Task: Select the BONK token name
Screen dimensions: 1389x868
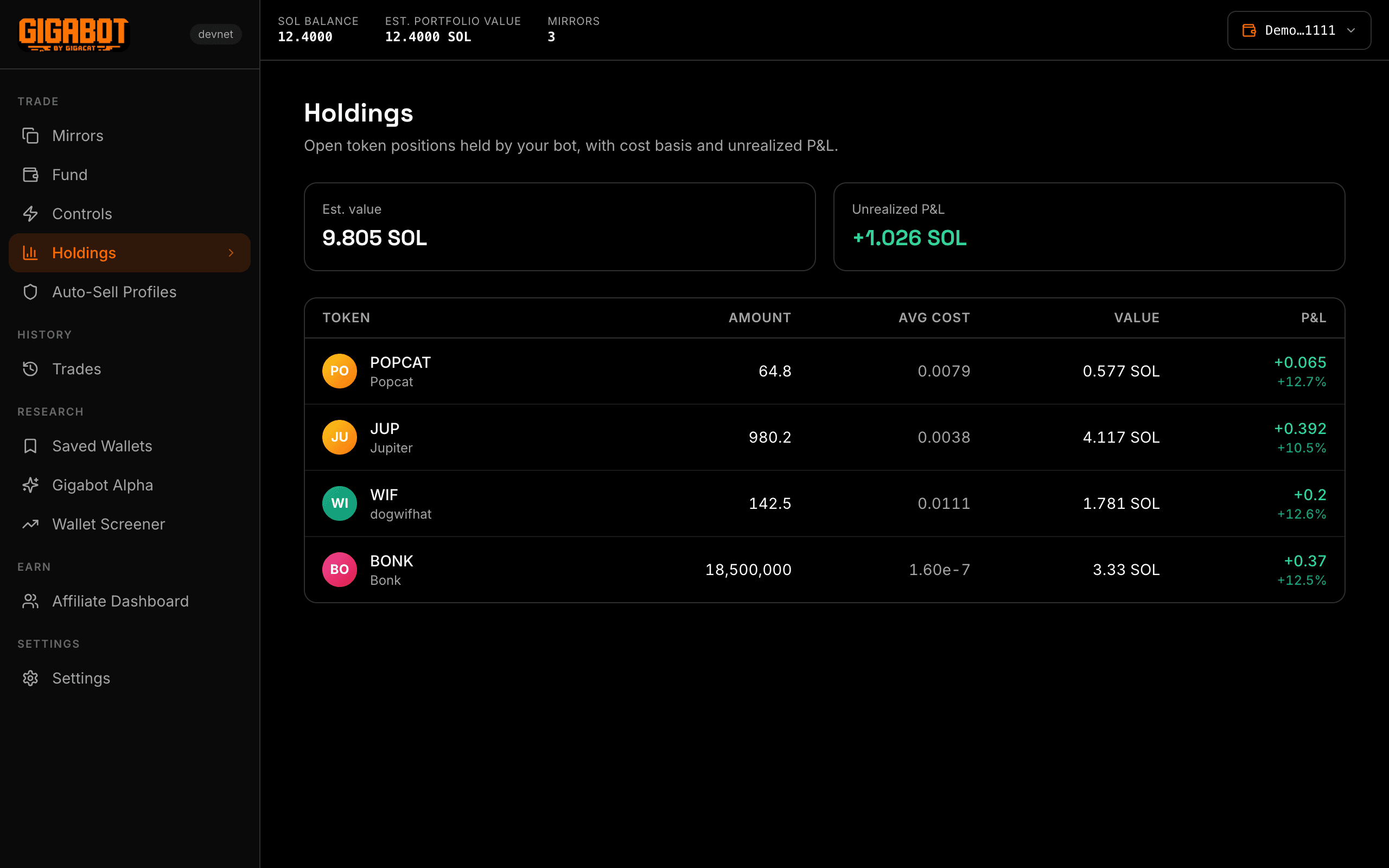Action: [x=391, y=561]
